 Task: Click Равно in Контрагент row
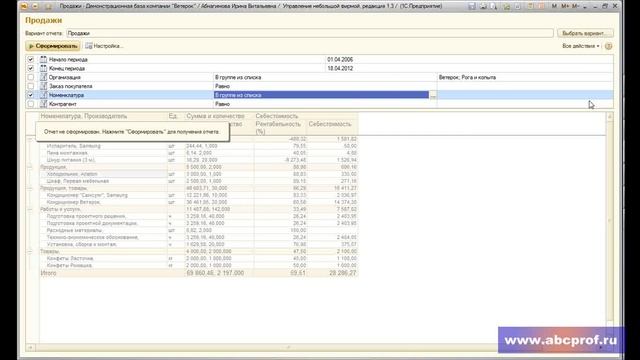click(x=222, y=104)
